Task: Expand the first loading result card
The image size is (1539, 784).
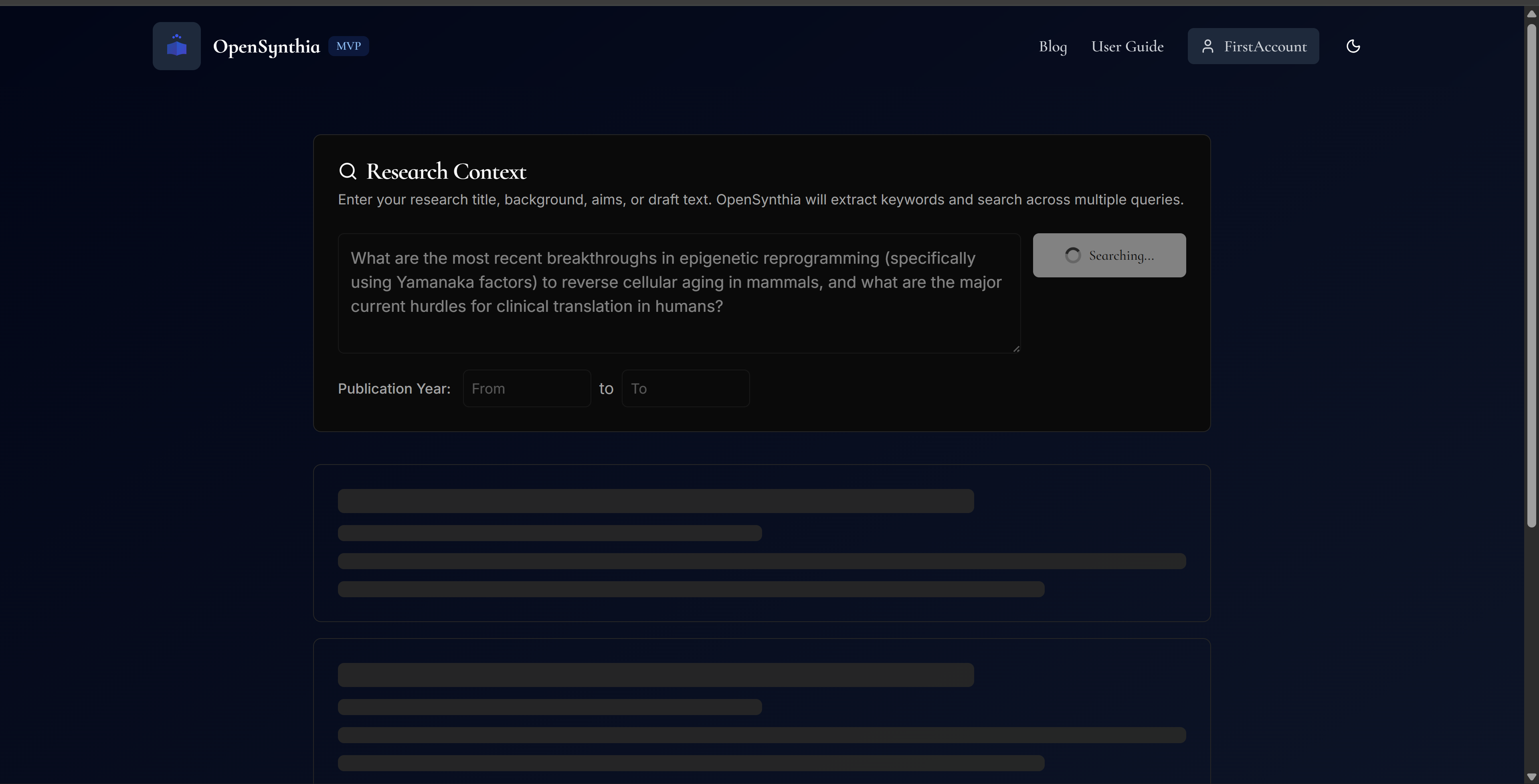Action: [762, 543]
